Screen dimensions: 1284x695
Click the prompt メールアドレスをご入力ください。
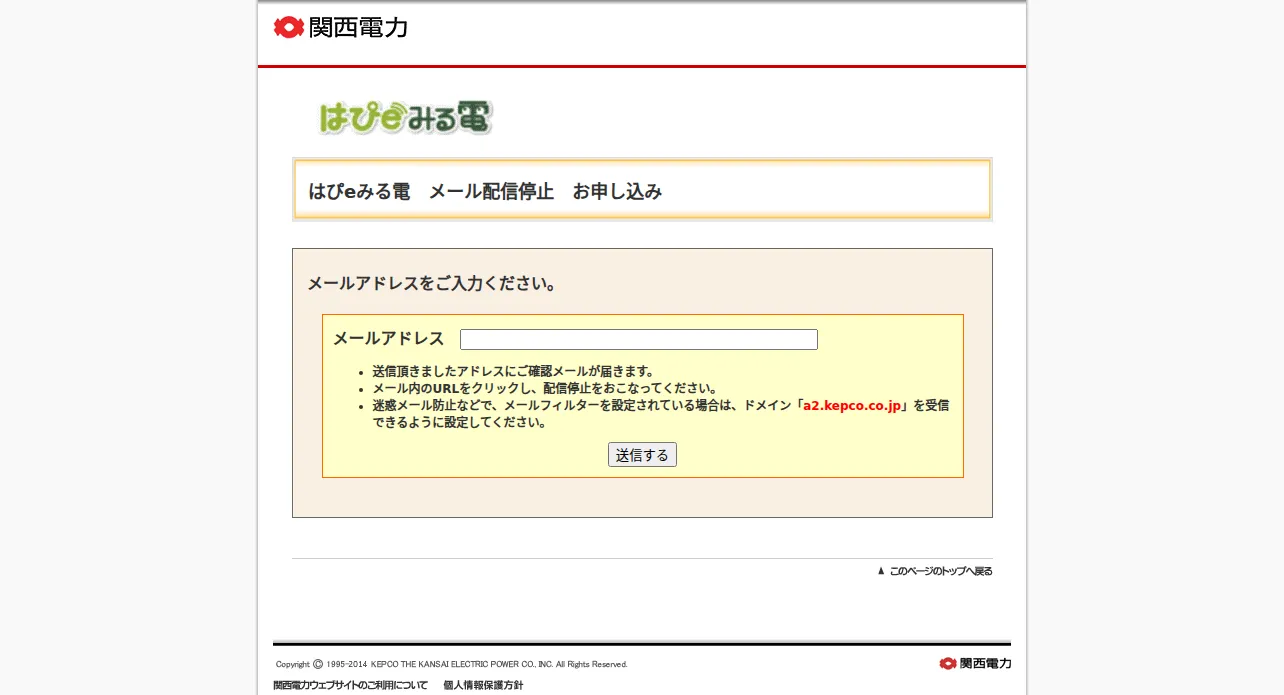[x=432, y=284]
